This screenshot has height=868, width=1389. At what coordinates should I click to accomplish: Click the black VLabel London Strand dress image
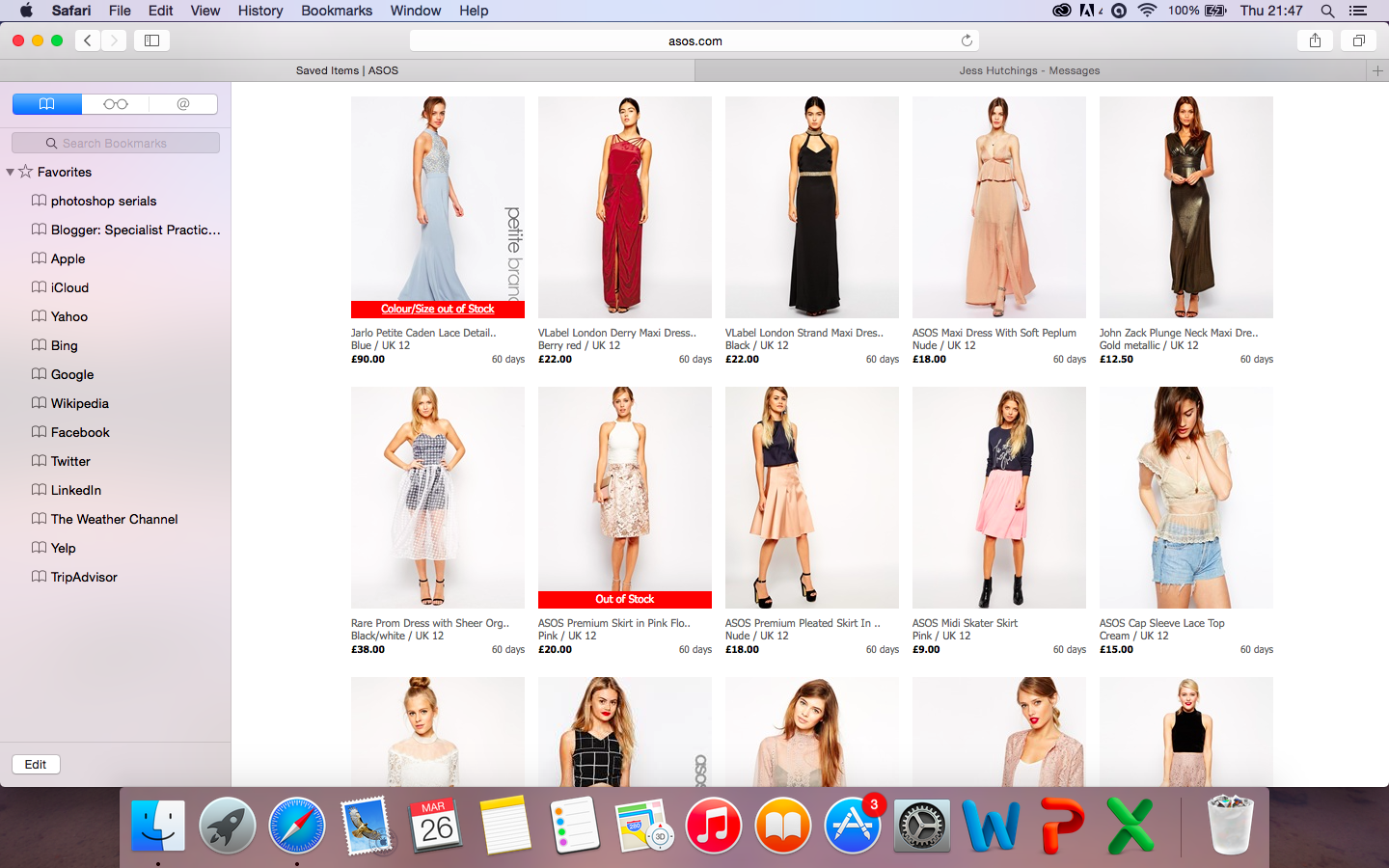(x=812, y=207)
